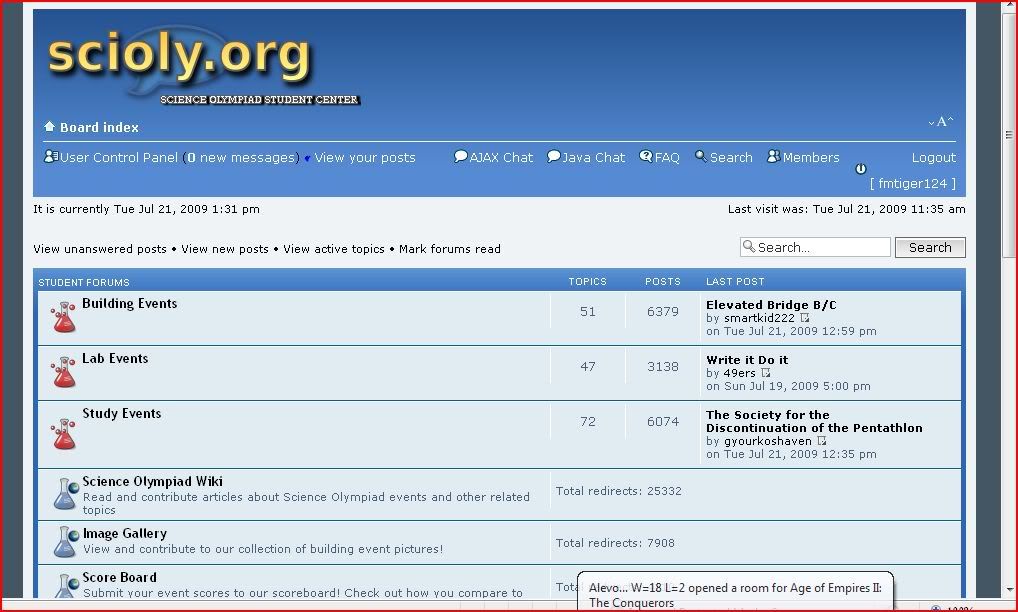Screen dimensions: 1018x612
Task: Click the scioly.org site logo
Action: (203, 67)
